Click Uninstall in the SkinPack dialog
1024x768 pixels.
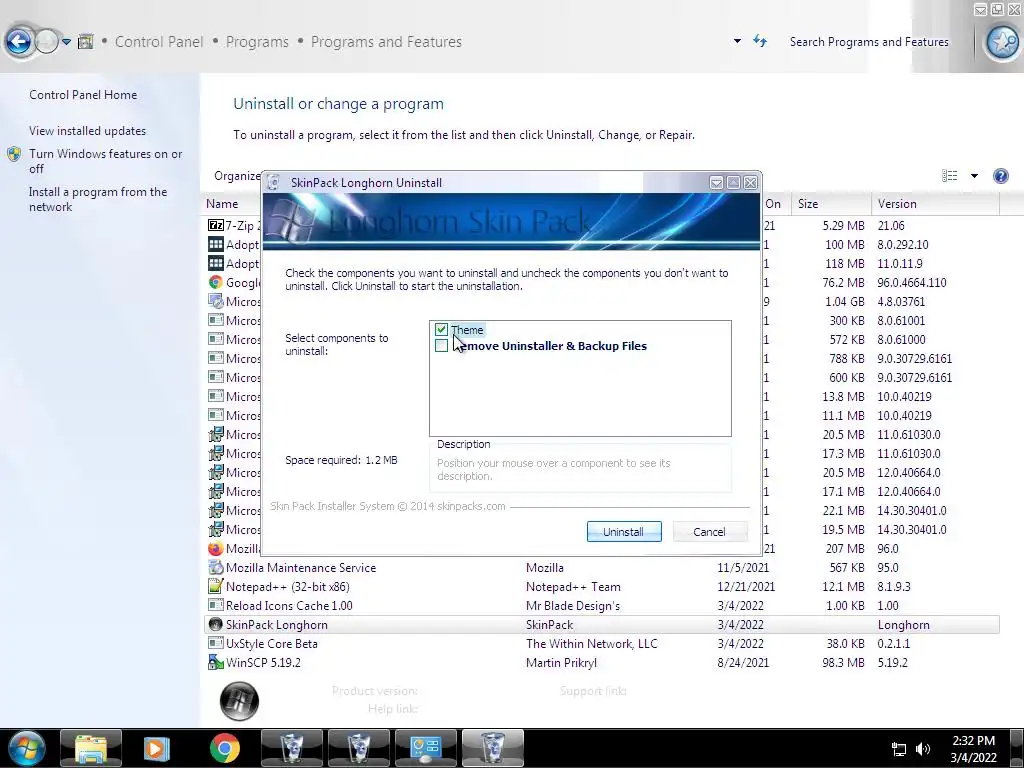click(x=624, y=532)
